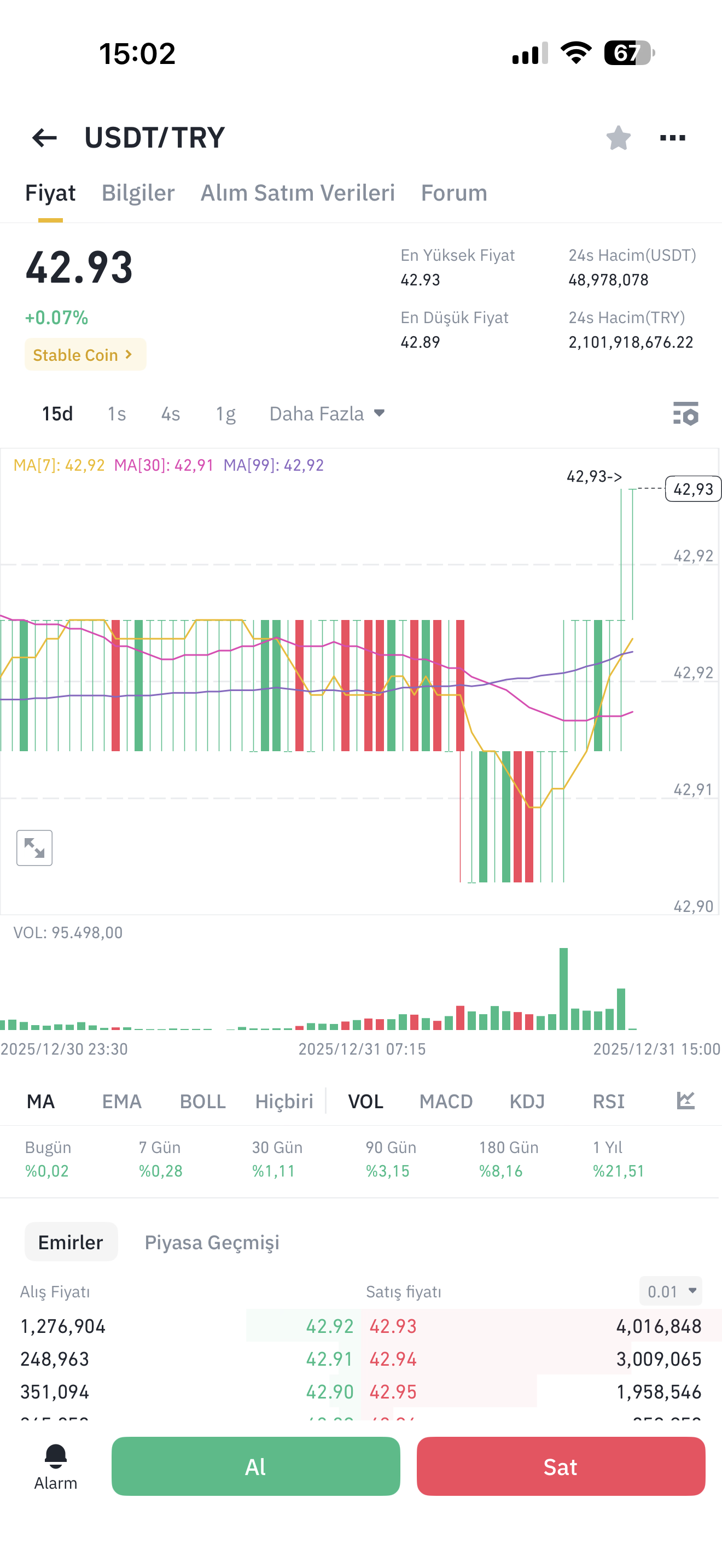Select the 42.93 sell order row
722x1568 pixels.
tap(542, 1326)
